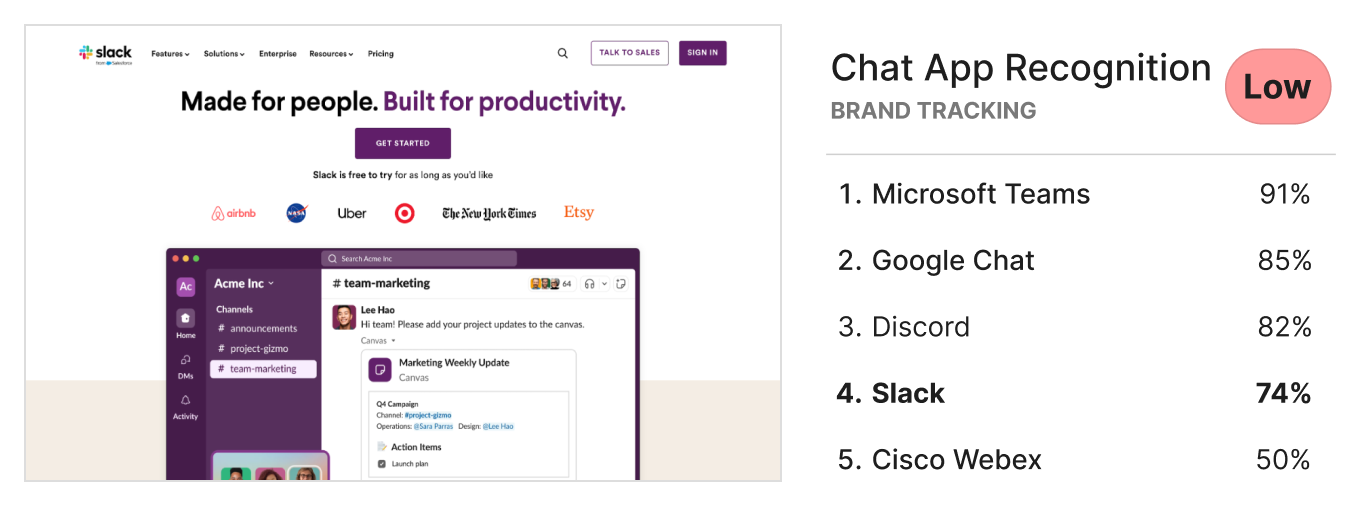Screen dimensions: 1356x512
Task: Open the search magnifier icon
Action: point(563,53)
